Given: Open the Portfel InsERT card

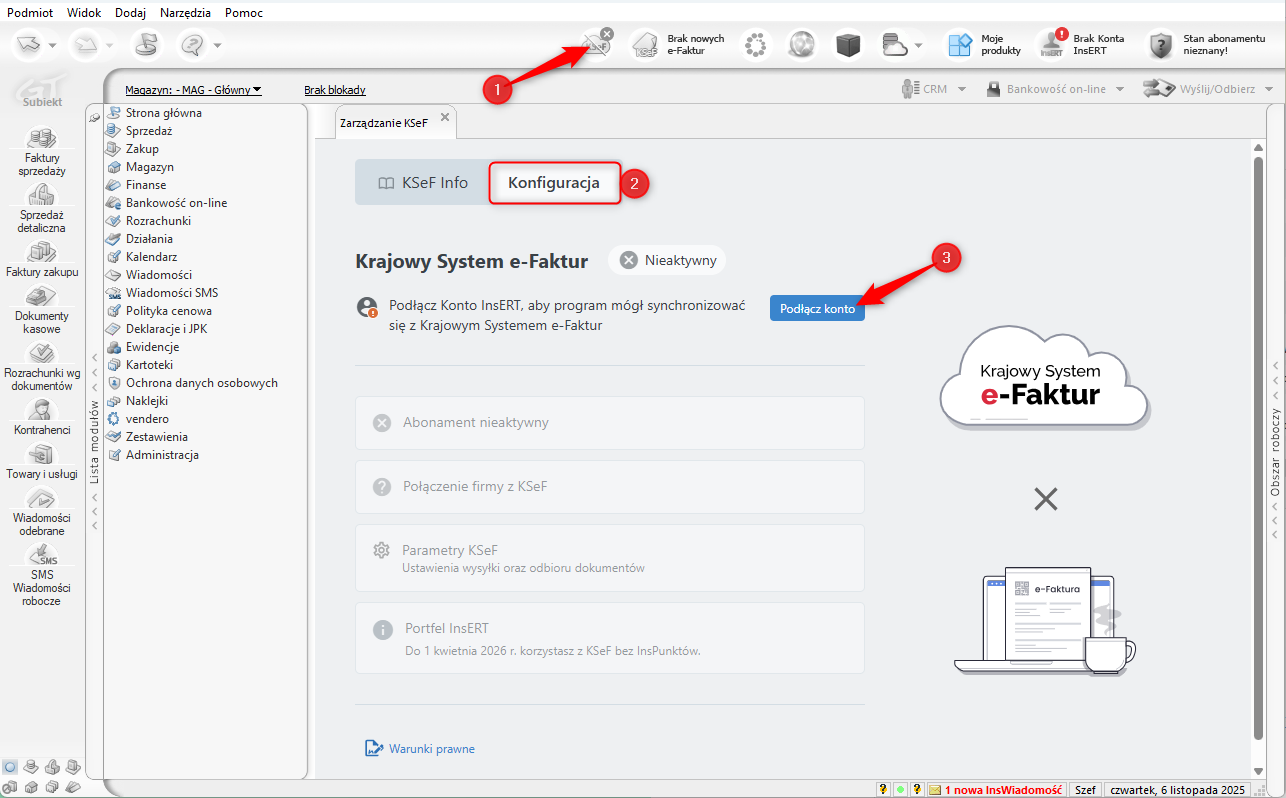Looking at the screenshot, I should 610,637.
